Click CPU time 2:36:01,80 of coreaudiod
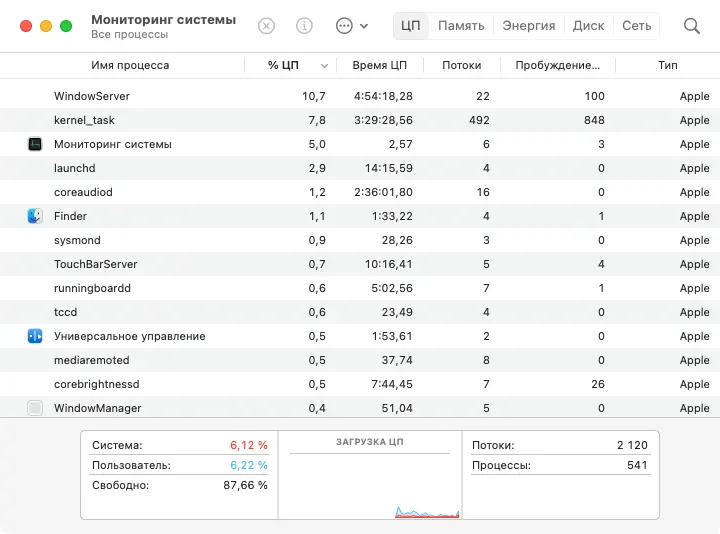 click(x=383, y=192)
